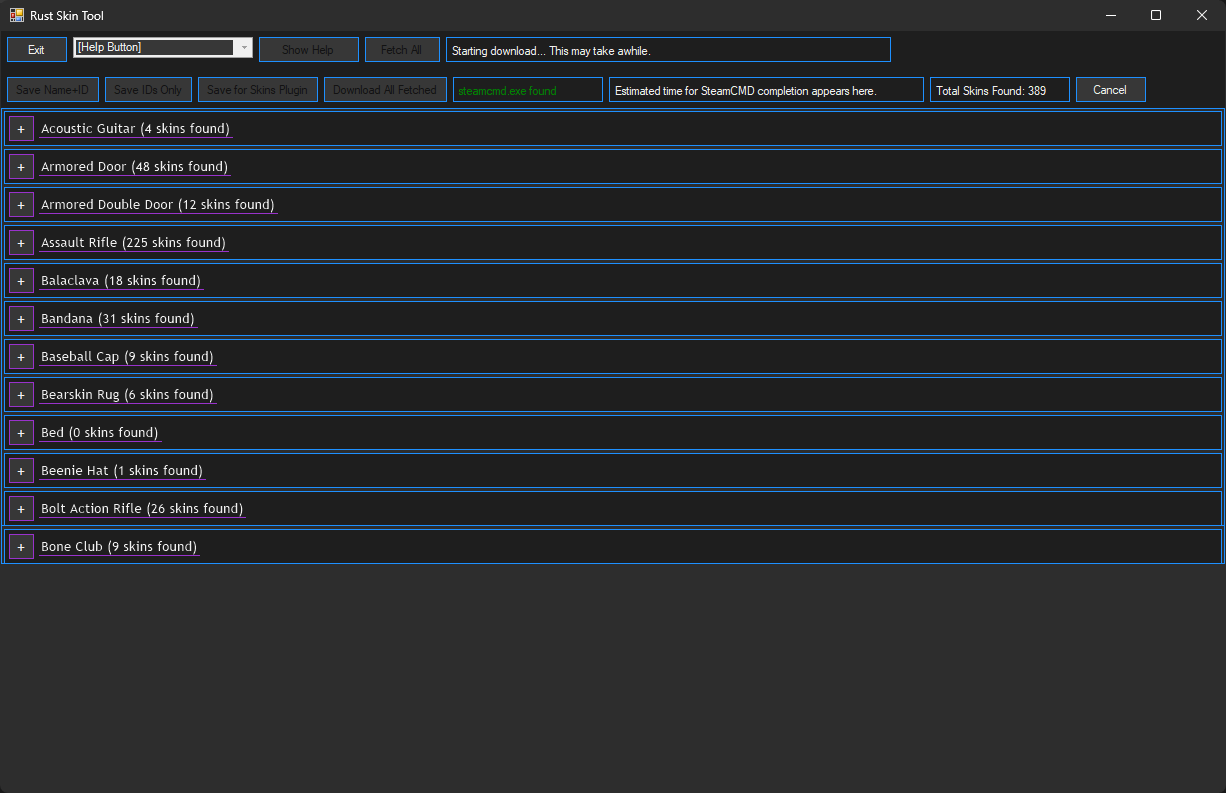1226x793 pixels.
Task: Click the Fetch All button
Action: [x=402, y=50]
